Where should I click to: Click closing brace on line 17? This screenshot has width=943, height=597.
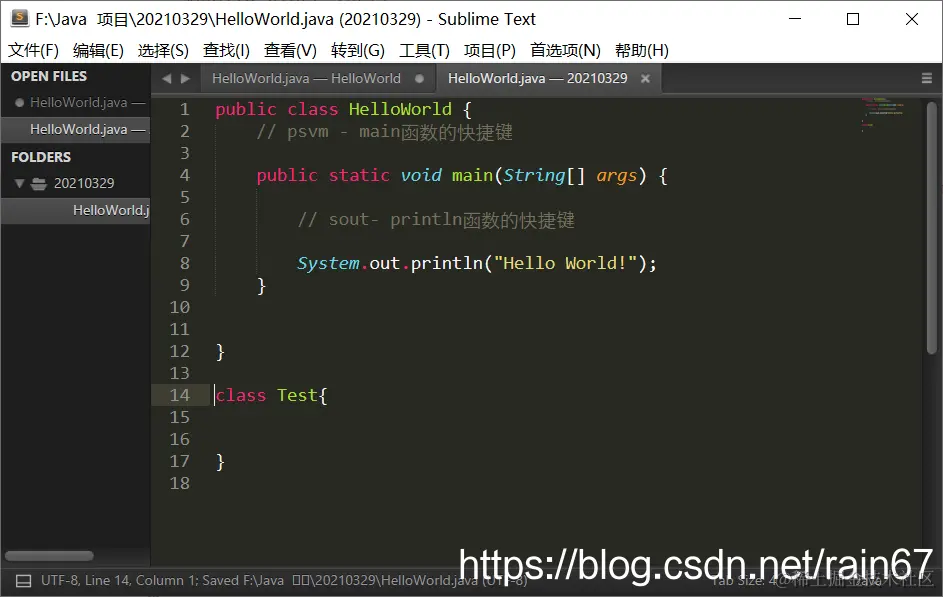click(x=220, y=462)
